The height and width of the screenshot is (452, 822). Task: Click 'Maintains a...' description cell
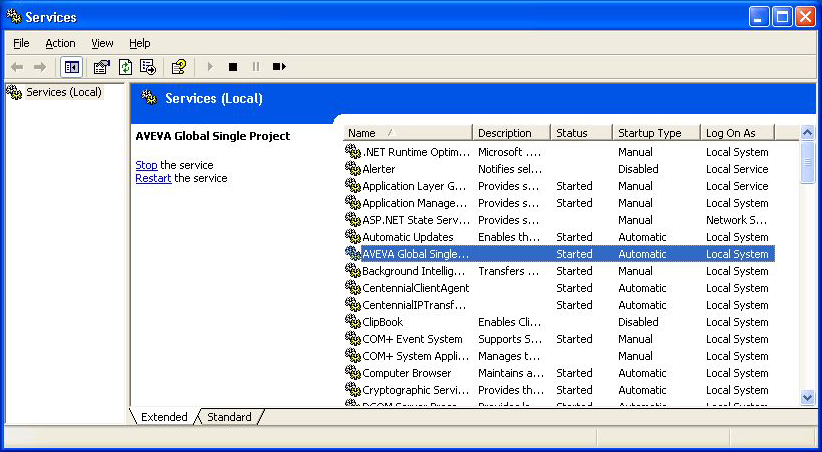pos(511,373)
